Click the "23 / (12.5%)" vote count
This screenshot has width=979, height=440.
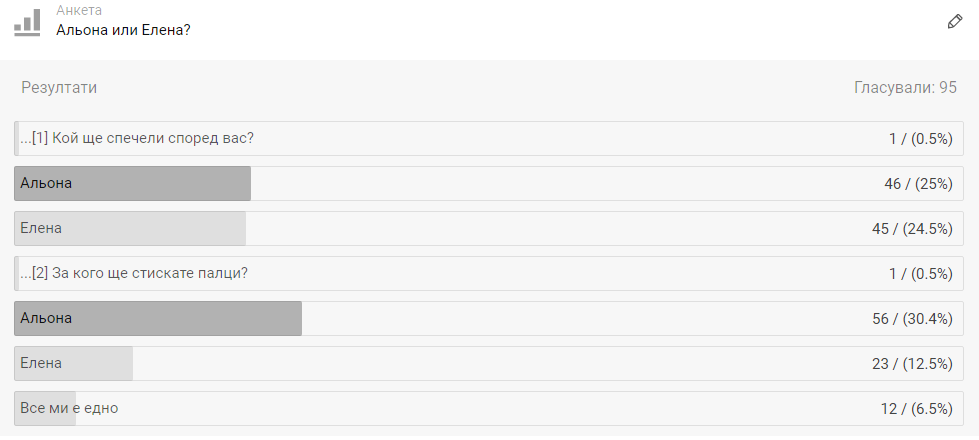coord(911,364)
